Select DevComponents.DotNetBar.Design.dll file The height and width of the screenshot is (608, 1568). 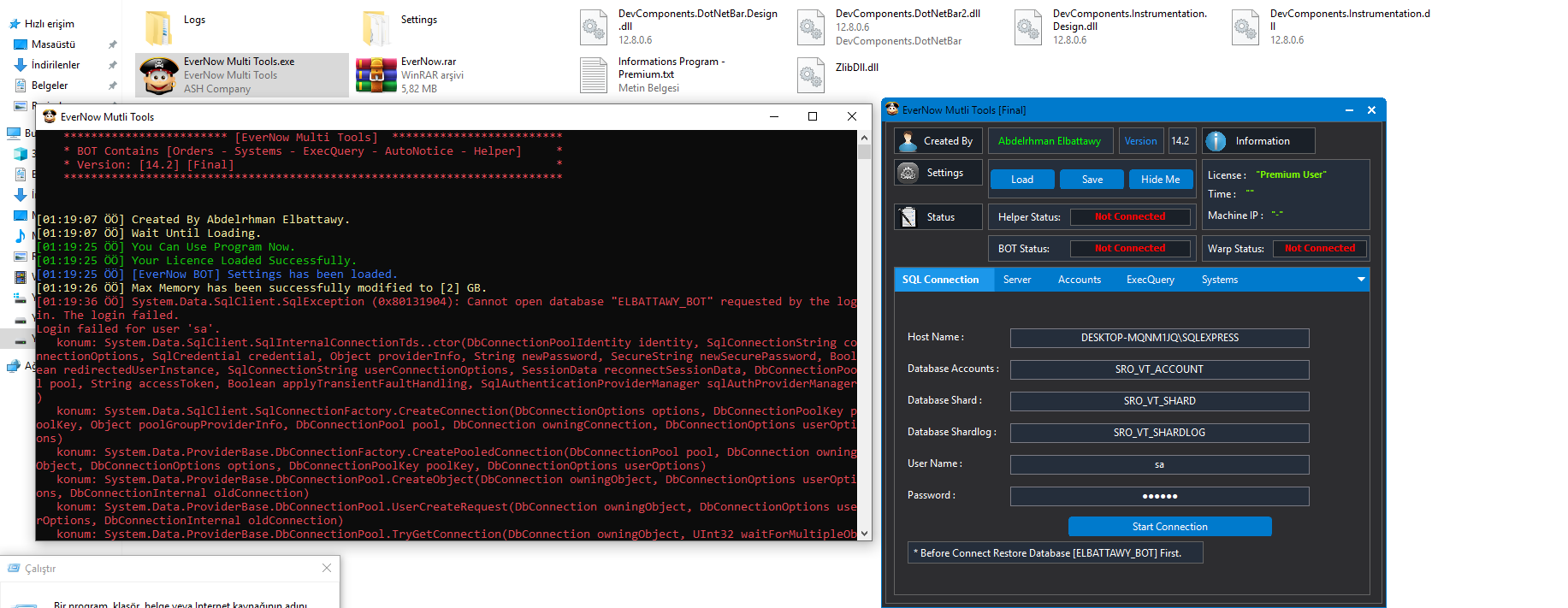680,27
